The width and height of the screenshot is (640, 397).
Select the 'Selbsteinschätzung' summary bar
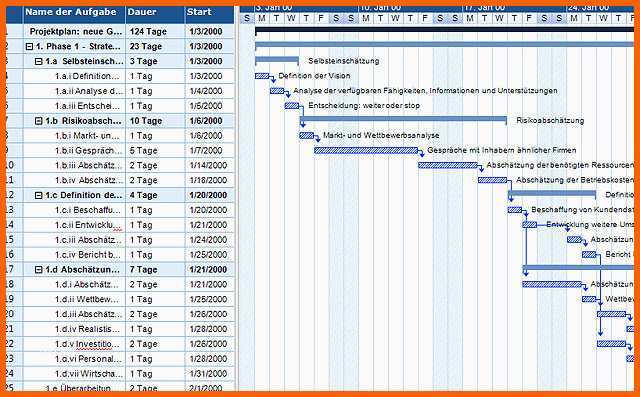[x=277, y=60]
